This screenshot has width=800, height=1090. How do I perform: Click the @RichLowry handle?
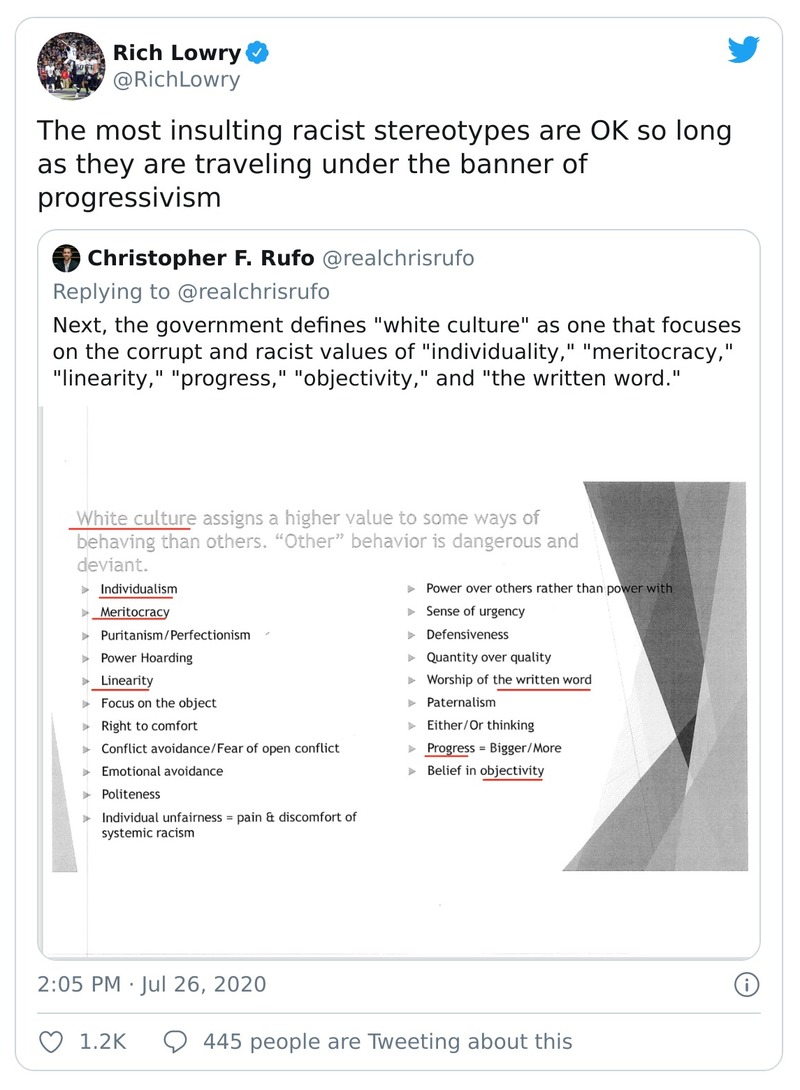pyautogui.click(x=176, y=80)
